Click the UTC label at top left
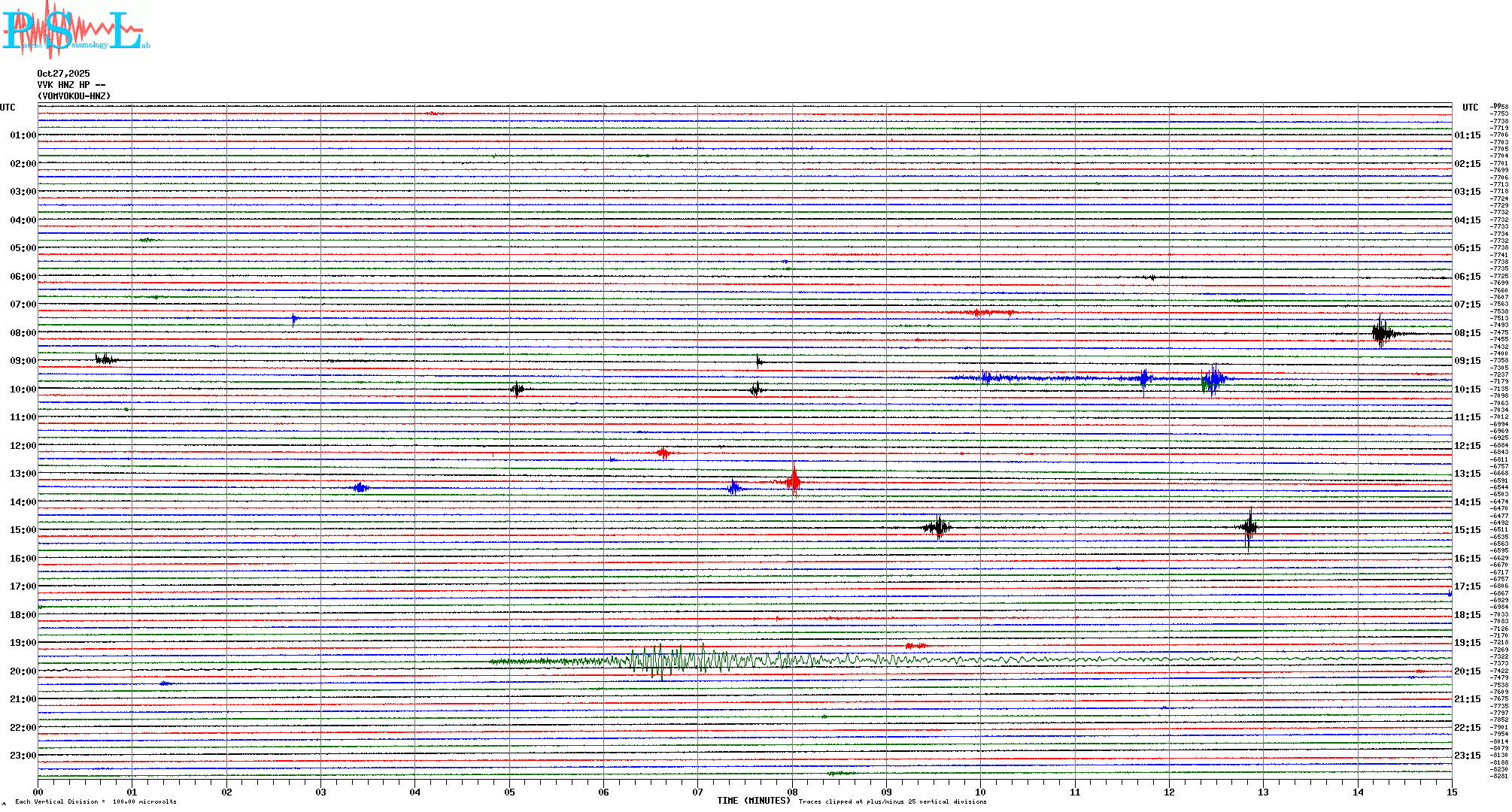The height and width of the screenshot is (812, 1512). coord(8,108)
